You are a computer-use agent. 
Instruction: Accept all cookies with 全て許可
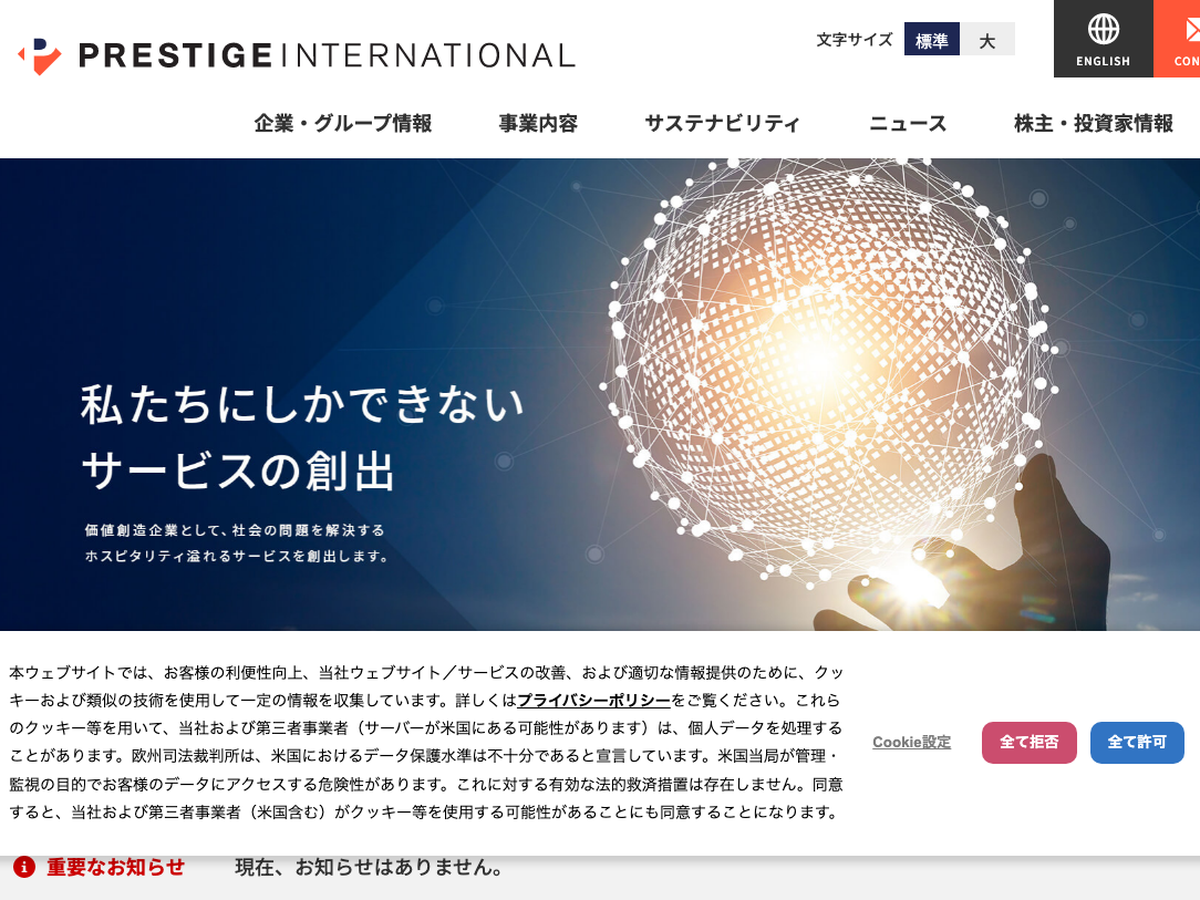1137,742
